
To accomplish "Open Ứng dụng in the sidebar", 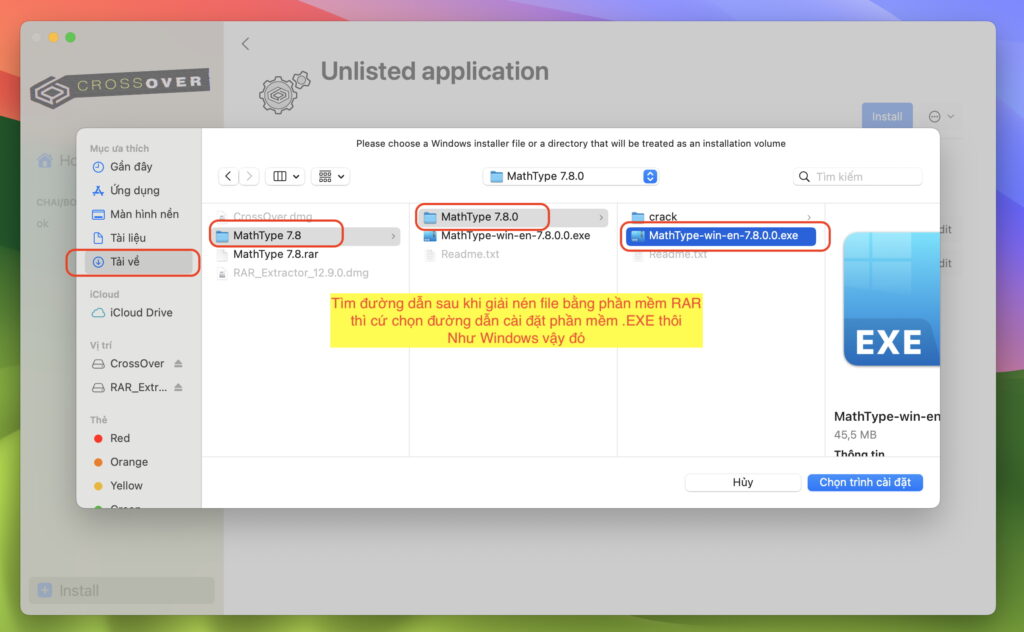I will (x=134, y=190).
